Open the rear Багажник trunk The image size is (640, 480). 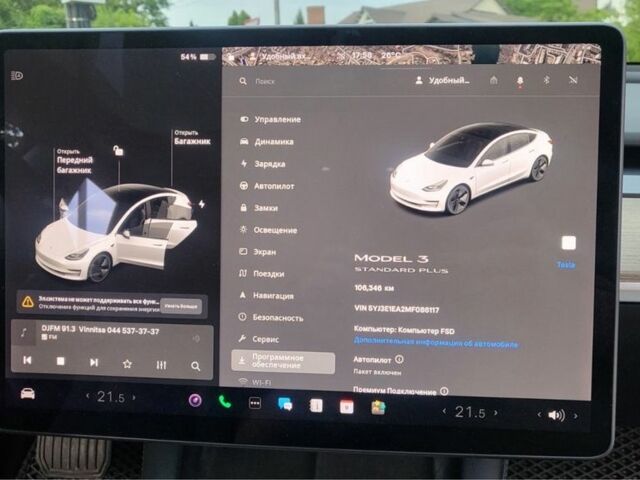coord(192,138)
